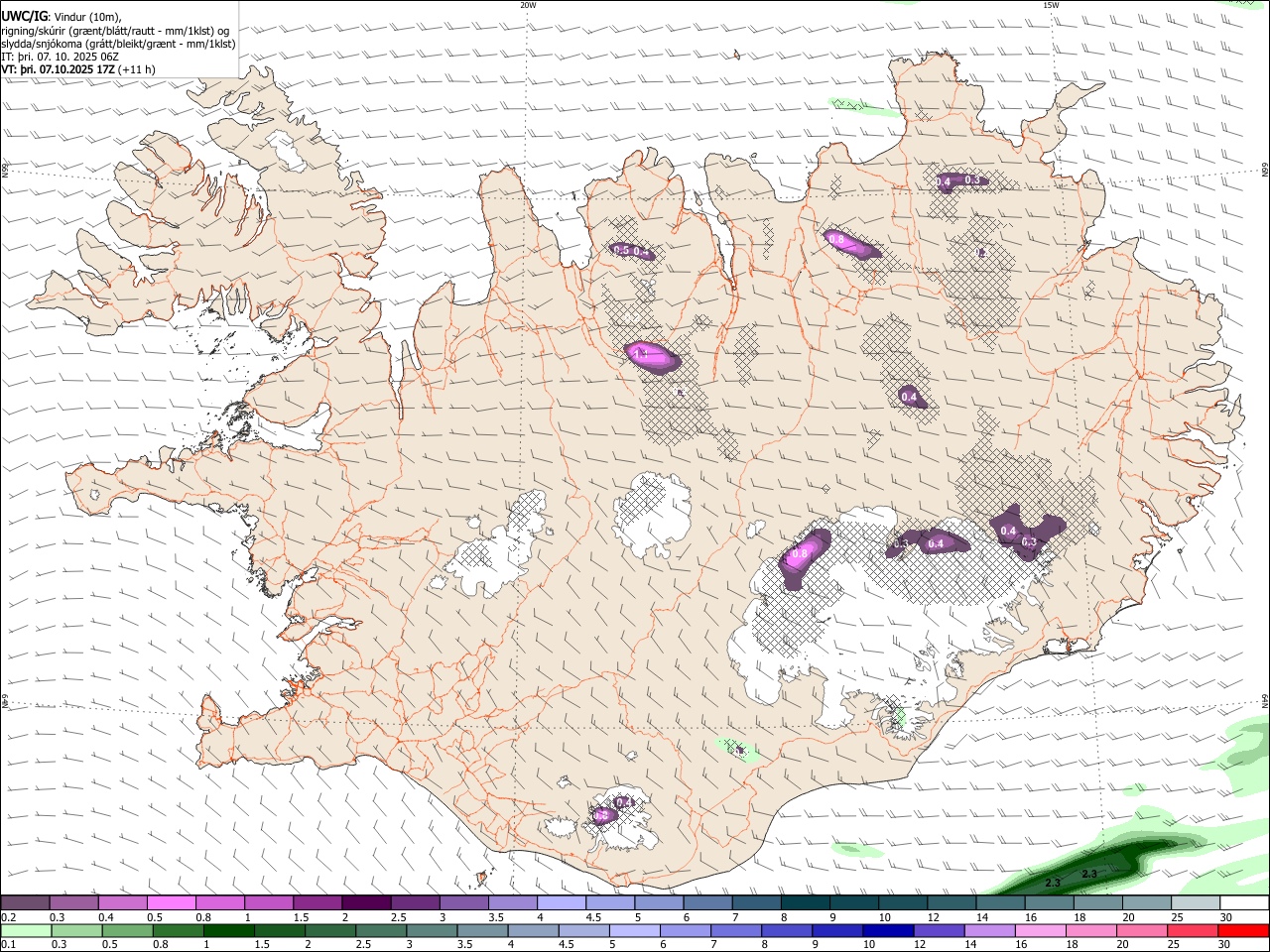Select the rigning/skúrir legend description line
The height and width of the screenshot is (952, 1270).
115,30
